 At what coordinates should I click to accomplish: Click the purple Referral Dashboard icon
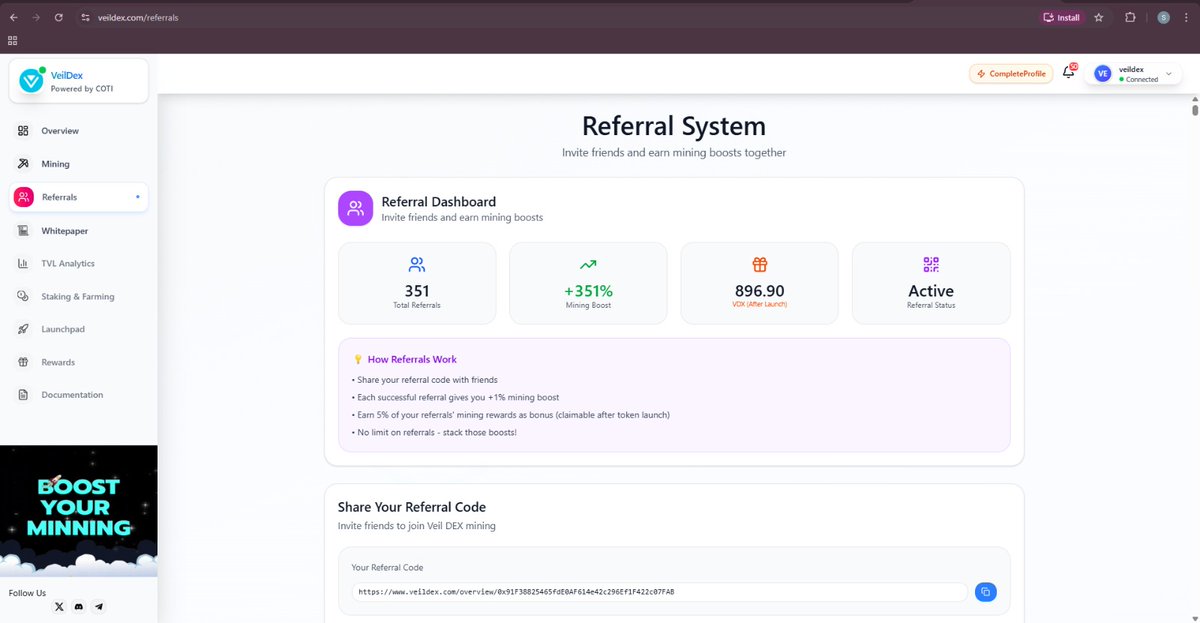355,209
